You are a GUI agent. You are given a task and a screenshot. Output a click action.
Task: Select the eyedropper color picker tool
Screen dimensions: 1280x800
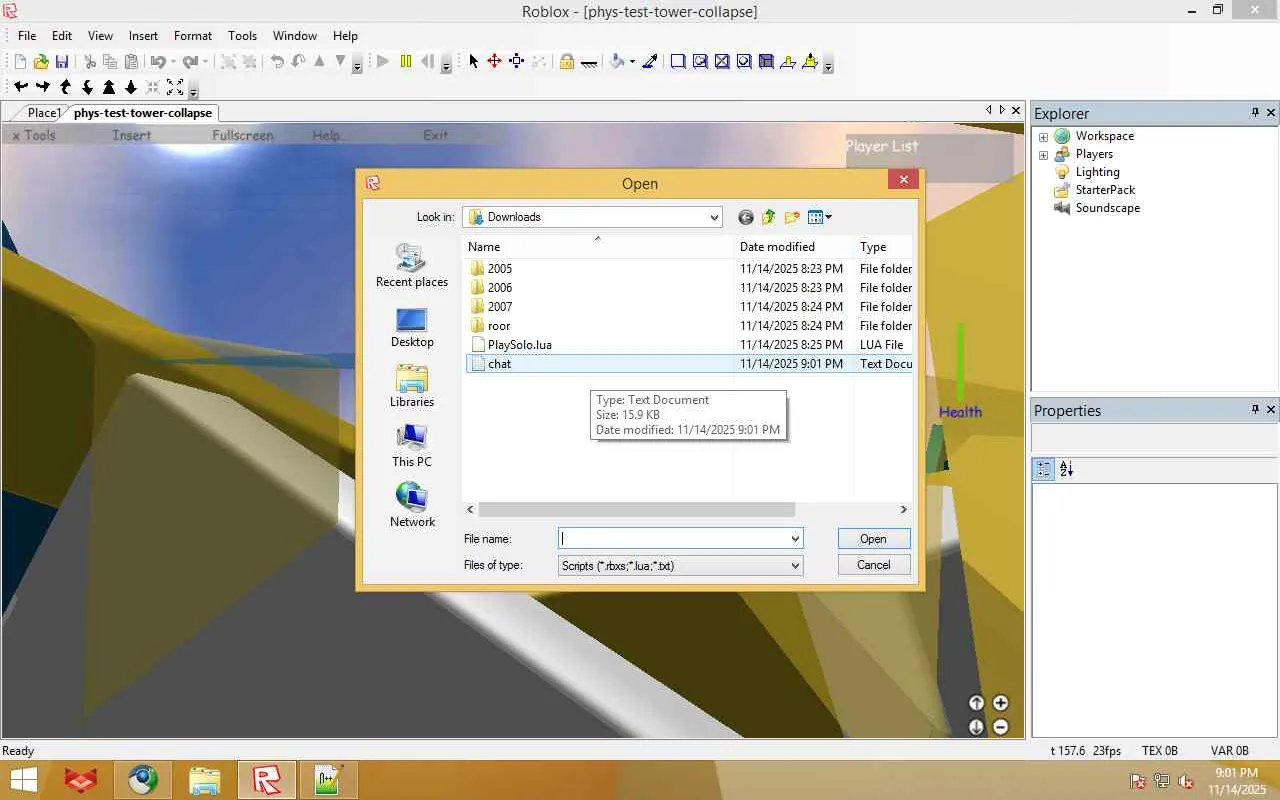pos(650,62)
